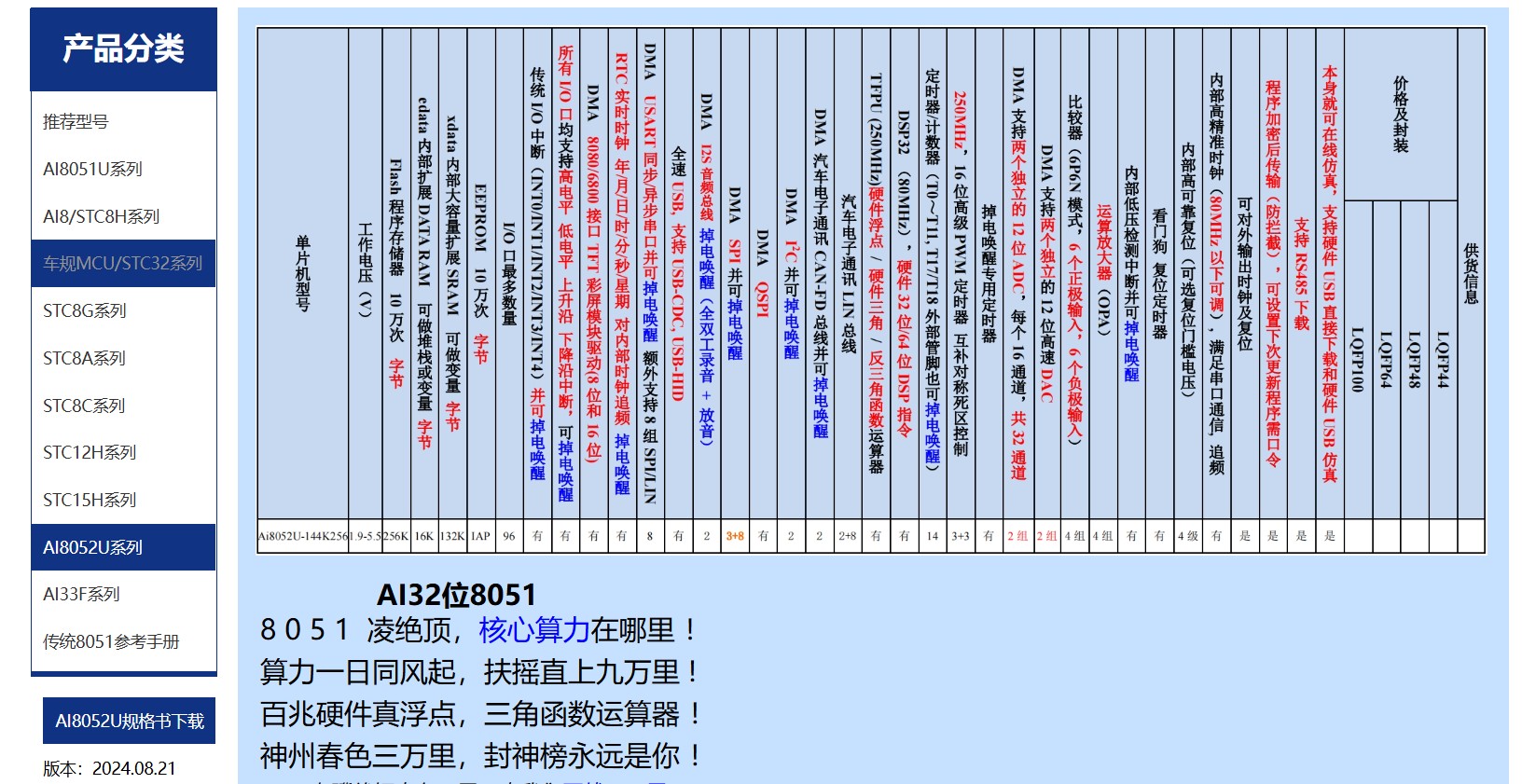Click the orange 3+8 table cell
The height and width of the screenshot is (784, 1522).
point(735,536)
